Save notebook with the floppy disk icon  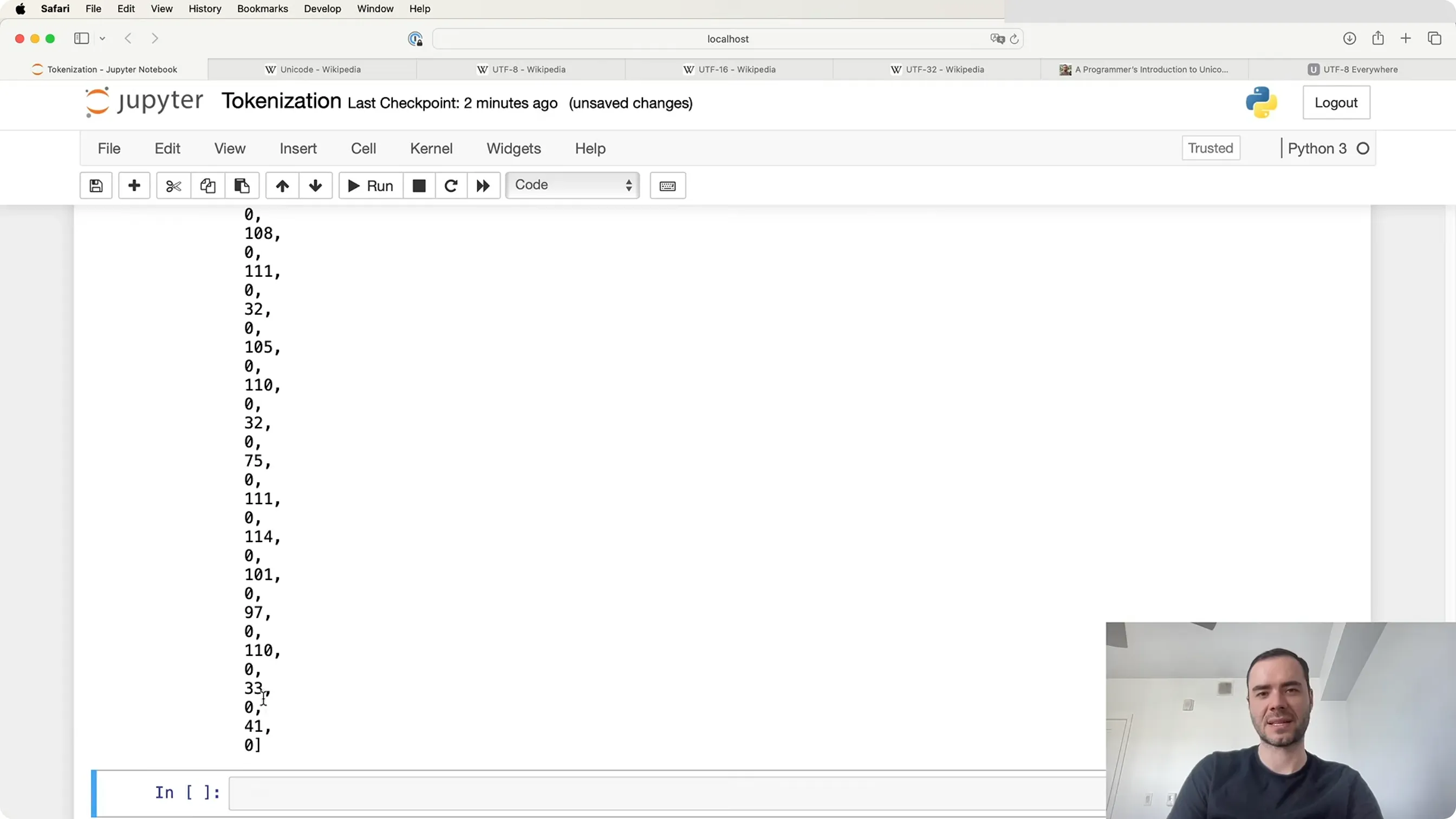pyautogui.click(x=96, y=185)
